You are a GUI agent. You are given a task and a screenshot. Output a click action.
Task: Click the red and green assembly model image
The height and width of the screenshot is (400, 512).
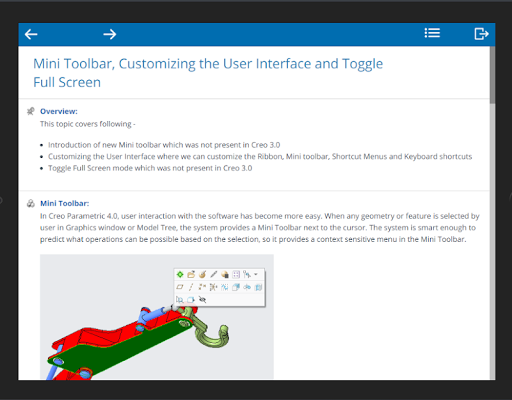(157, 317)
